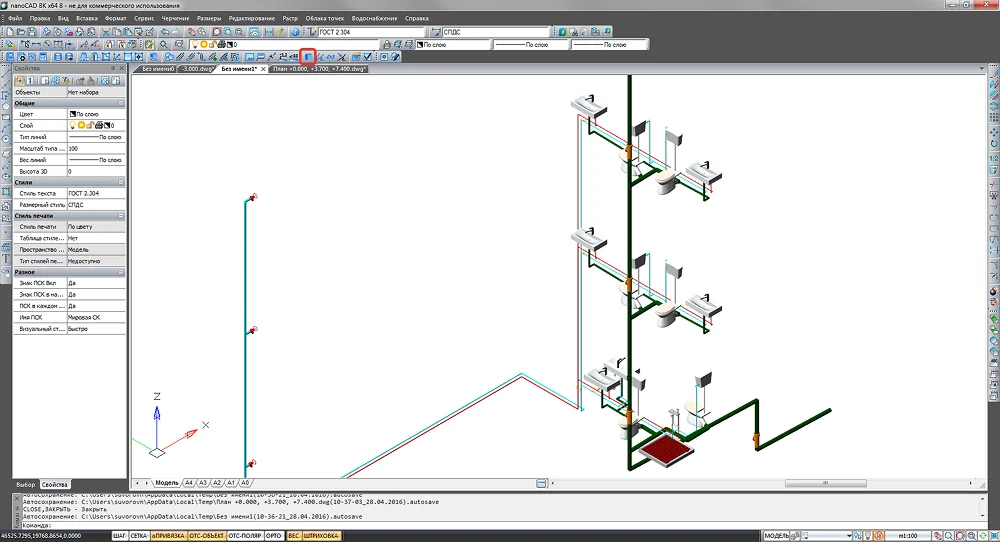This screenshot has width=1000, height=542.
Task: Click the blue Help question mark icon
Action: [295, 32]
